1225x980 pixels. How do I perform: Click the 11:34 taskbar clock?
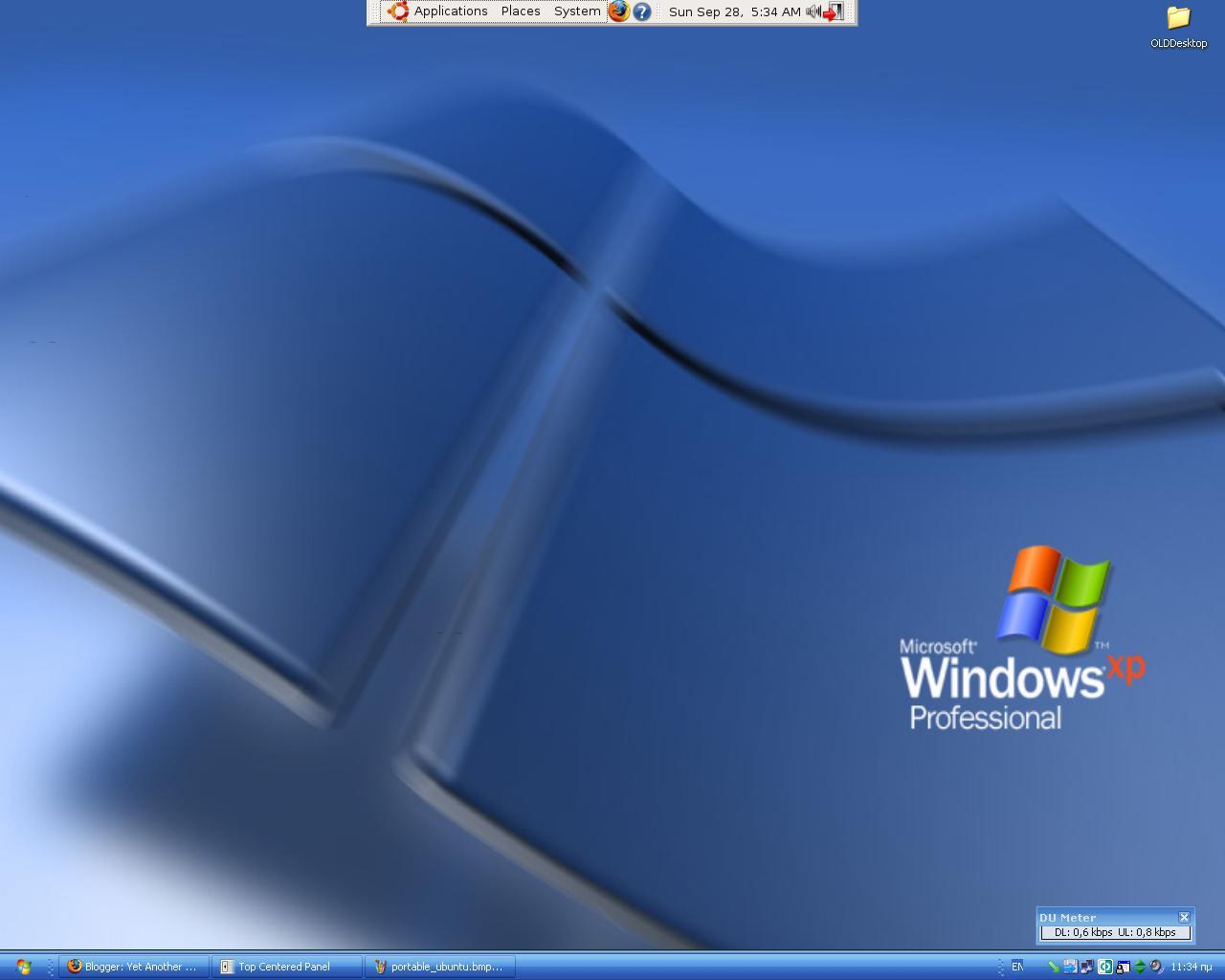point(1192,967)
